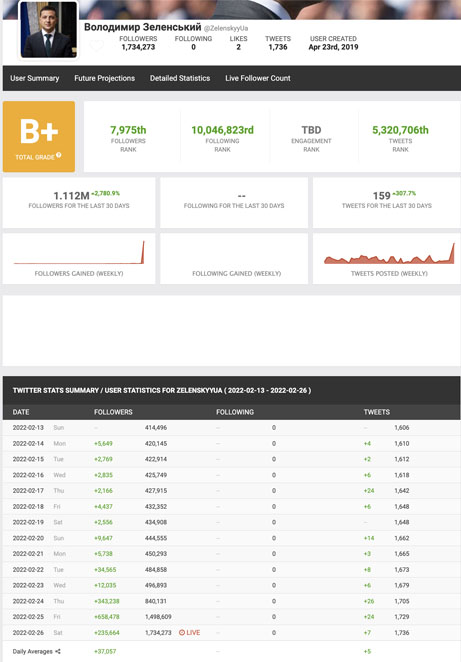Click the 2022-02-21 date cell
This screenshot has height=662, width=461.
28,553
